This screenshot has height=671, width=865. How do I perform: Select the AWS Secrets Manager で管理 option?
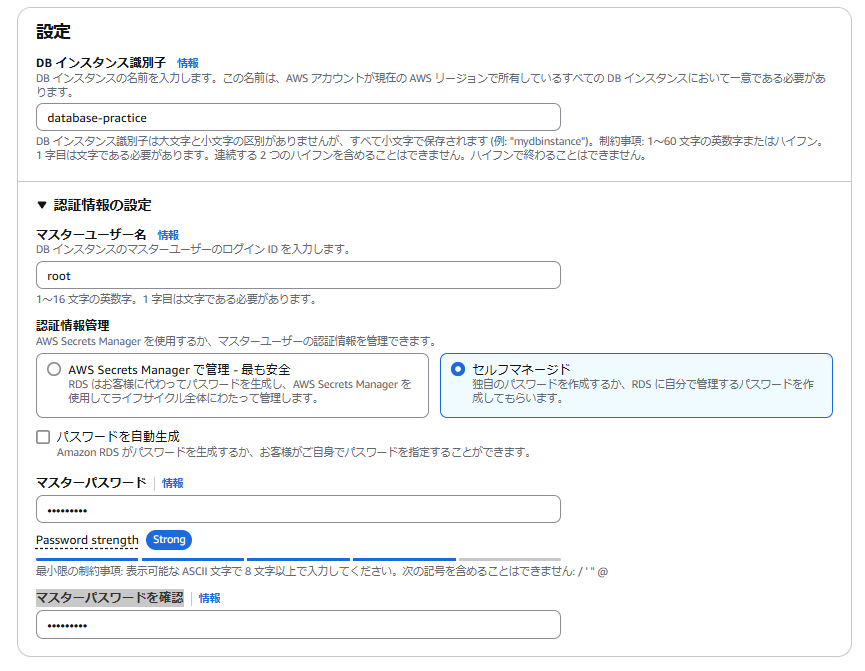[x=48, y=367]
